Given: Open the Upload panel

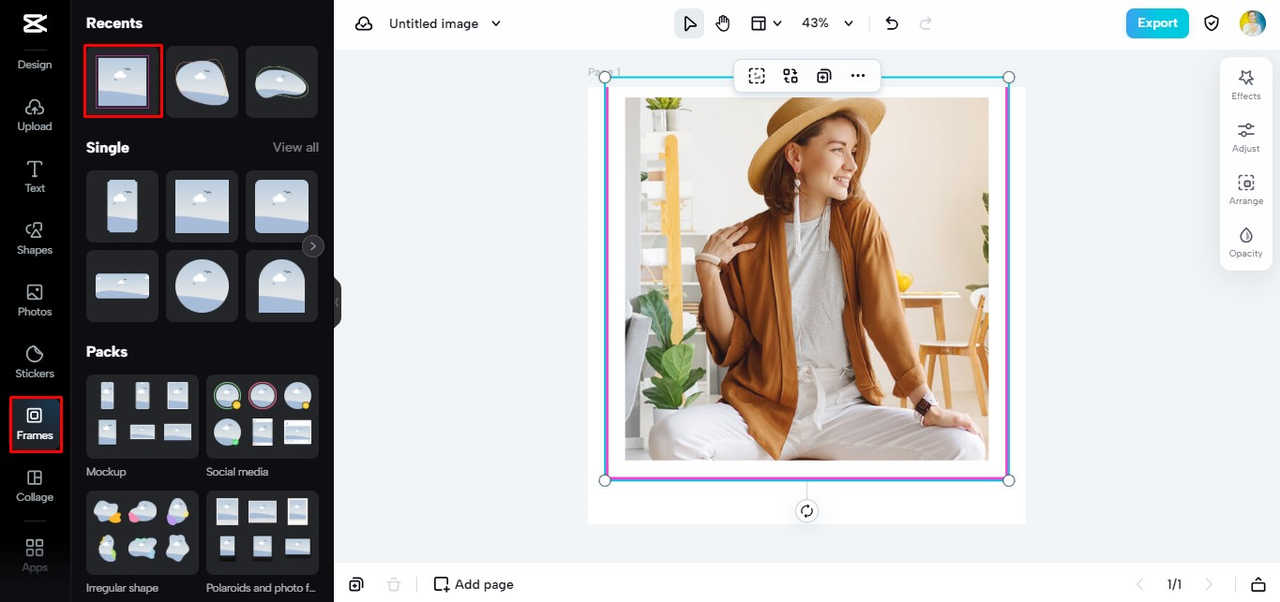Looking at the screenshot, I should click(34, 115).
